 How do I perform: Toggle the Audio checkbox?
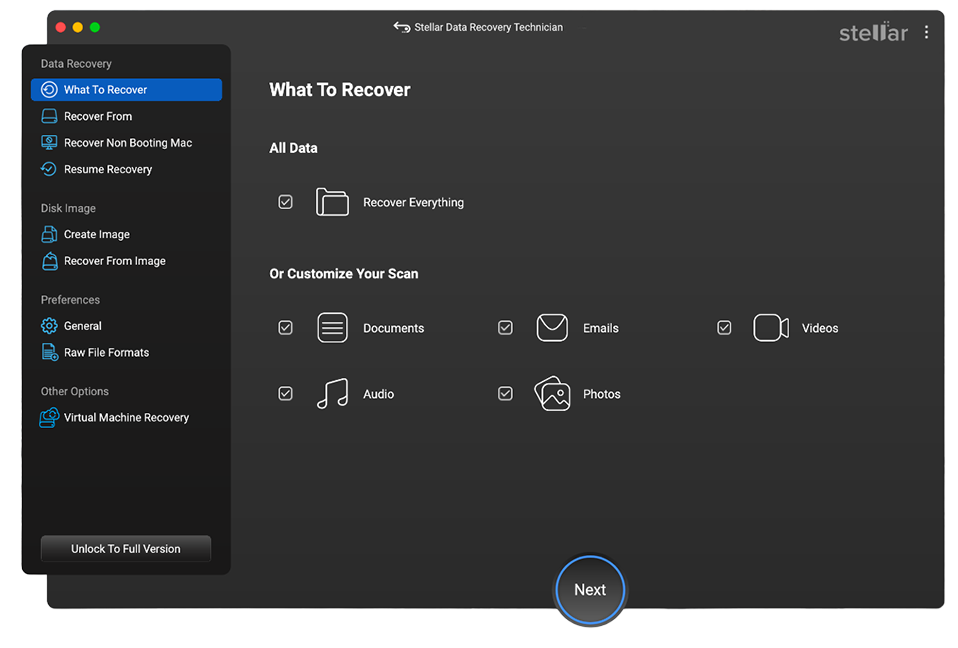[285, 394]
